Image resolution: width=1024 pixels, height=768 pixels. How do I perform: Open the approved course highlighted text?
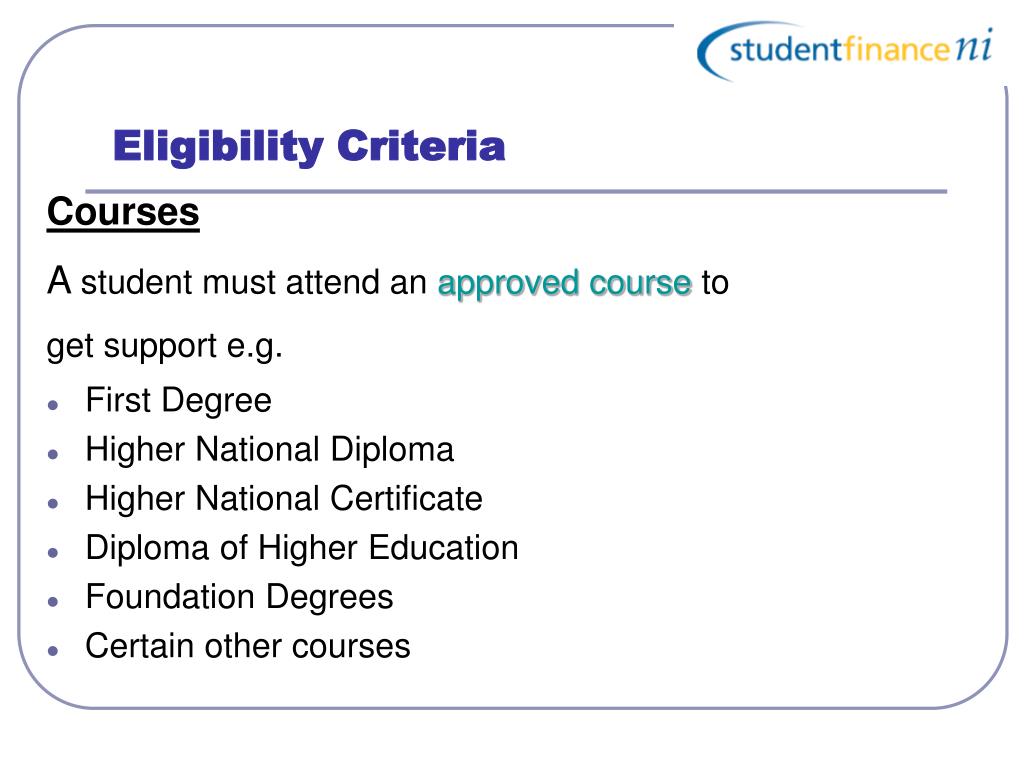point(564,283)
